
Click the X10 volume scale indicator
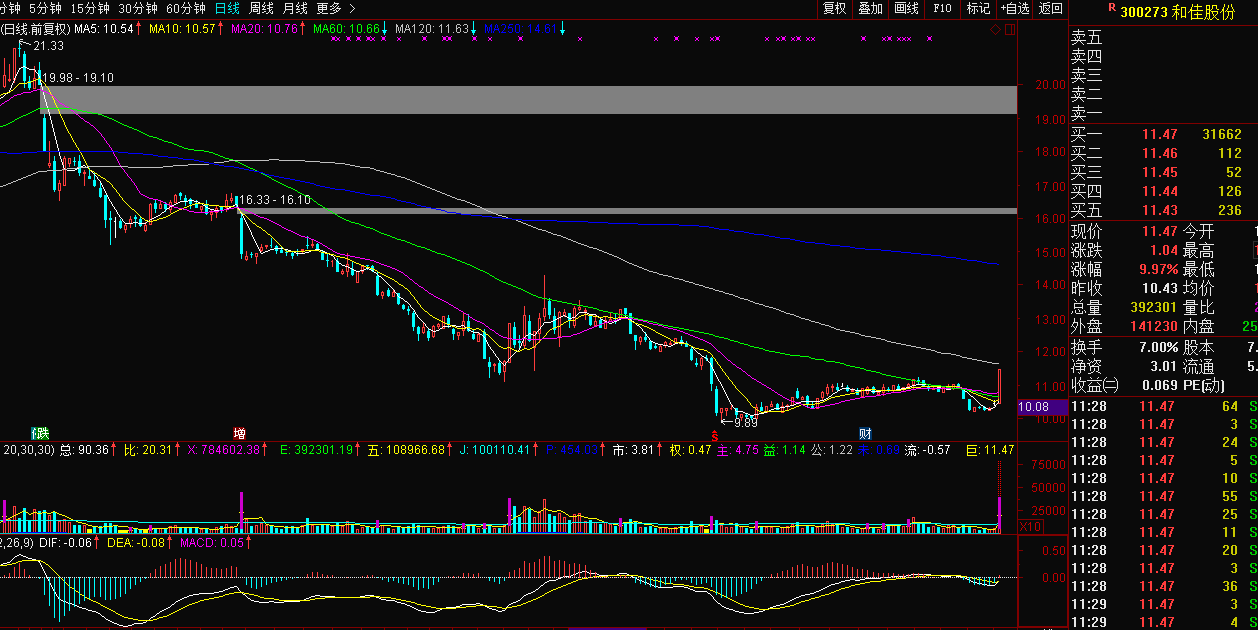coord(1029,526)
